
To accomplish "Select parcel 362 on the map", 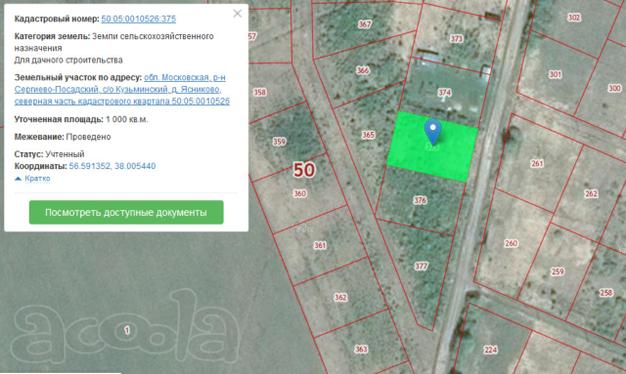I will click(341, 297).
